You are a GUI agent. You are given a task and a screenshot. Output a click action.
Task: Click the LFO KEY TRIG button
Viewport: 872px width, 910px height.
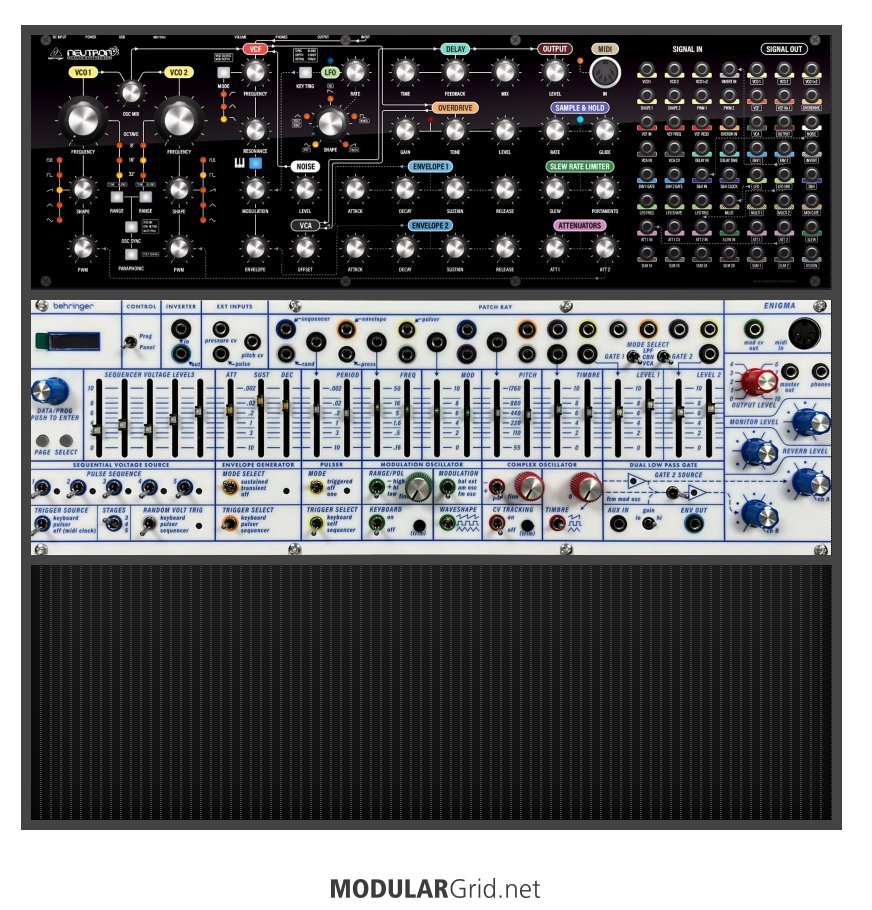coord(305,73)
